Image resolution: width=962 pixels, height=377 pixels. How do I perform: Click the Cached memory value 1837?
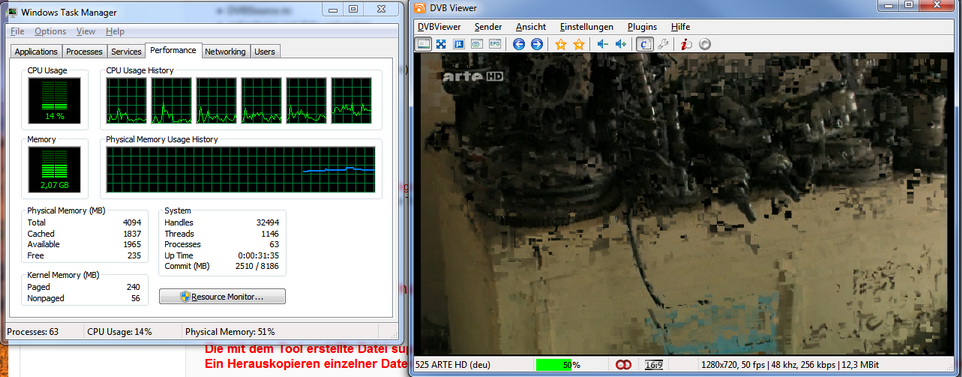click(132, 234)
